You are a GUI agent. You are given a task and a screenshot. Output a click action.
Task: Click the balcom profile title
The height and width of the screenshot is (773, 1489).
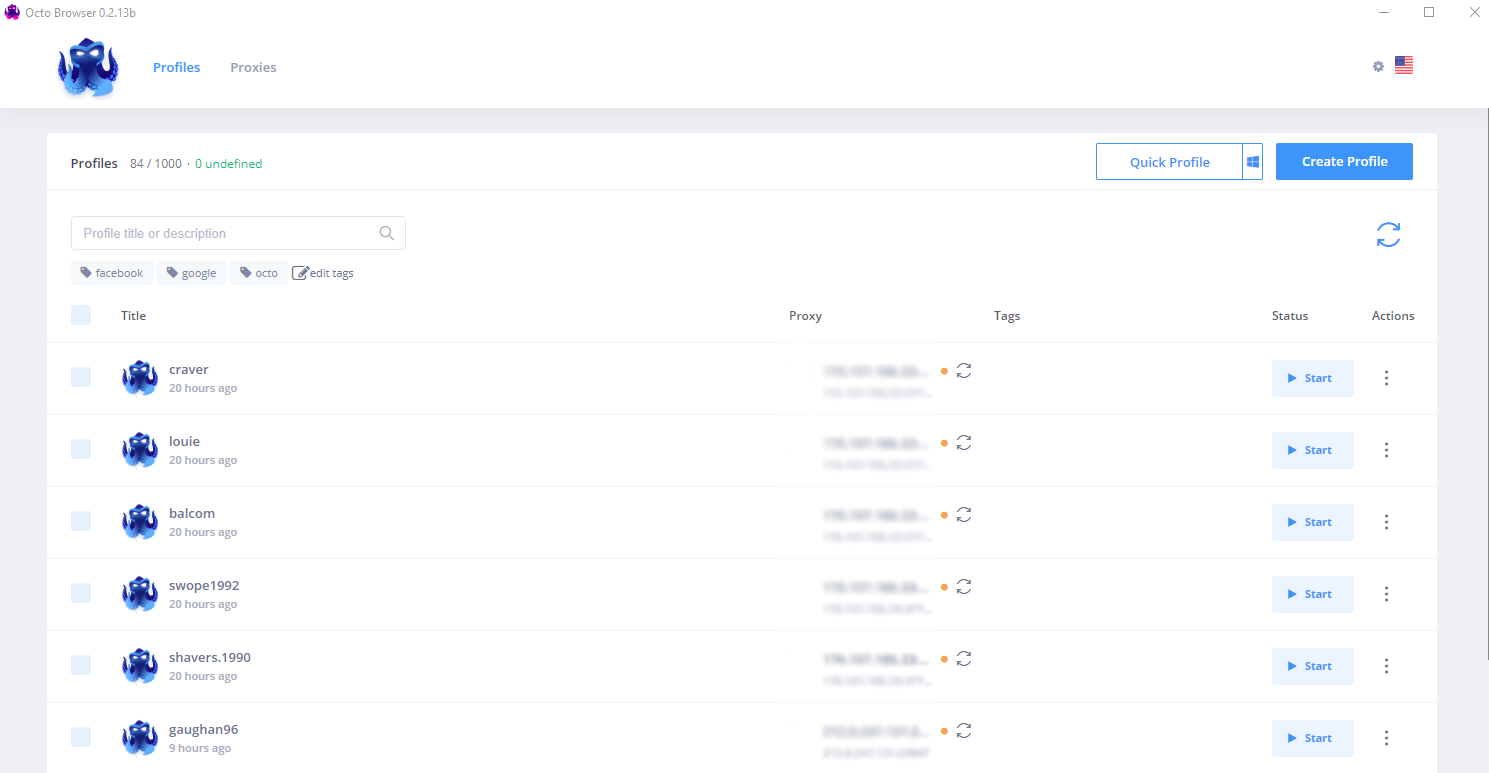point(192,513)
